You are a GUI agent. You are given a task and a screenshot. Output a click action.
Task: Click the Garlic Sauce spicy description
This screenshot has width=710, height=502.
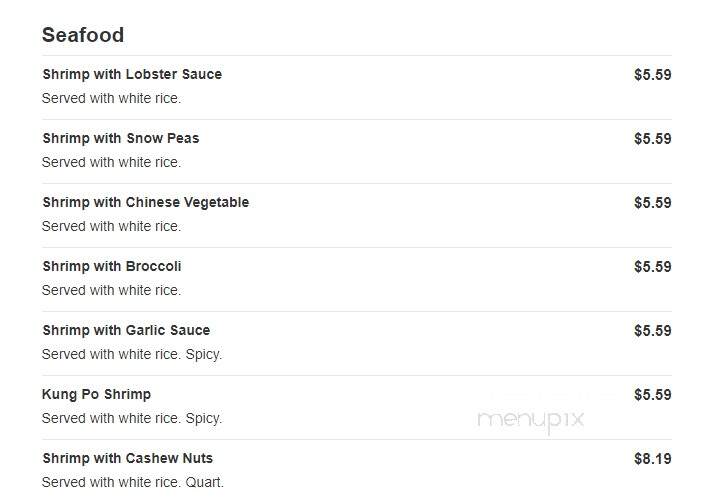(132, 354)
